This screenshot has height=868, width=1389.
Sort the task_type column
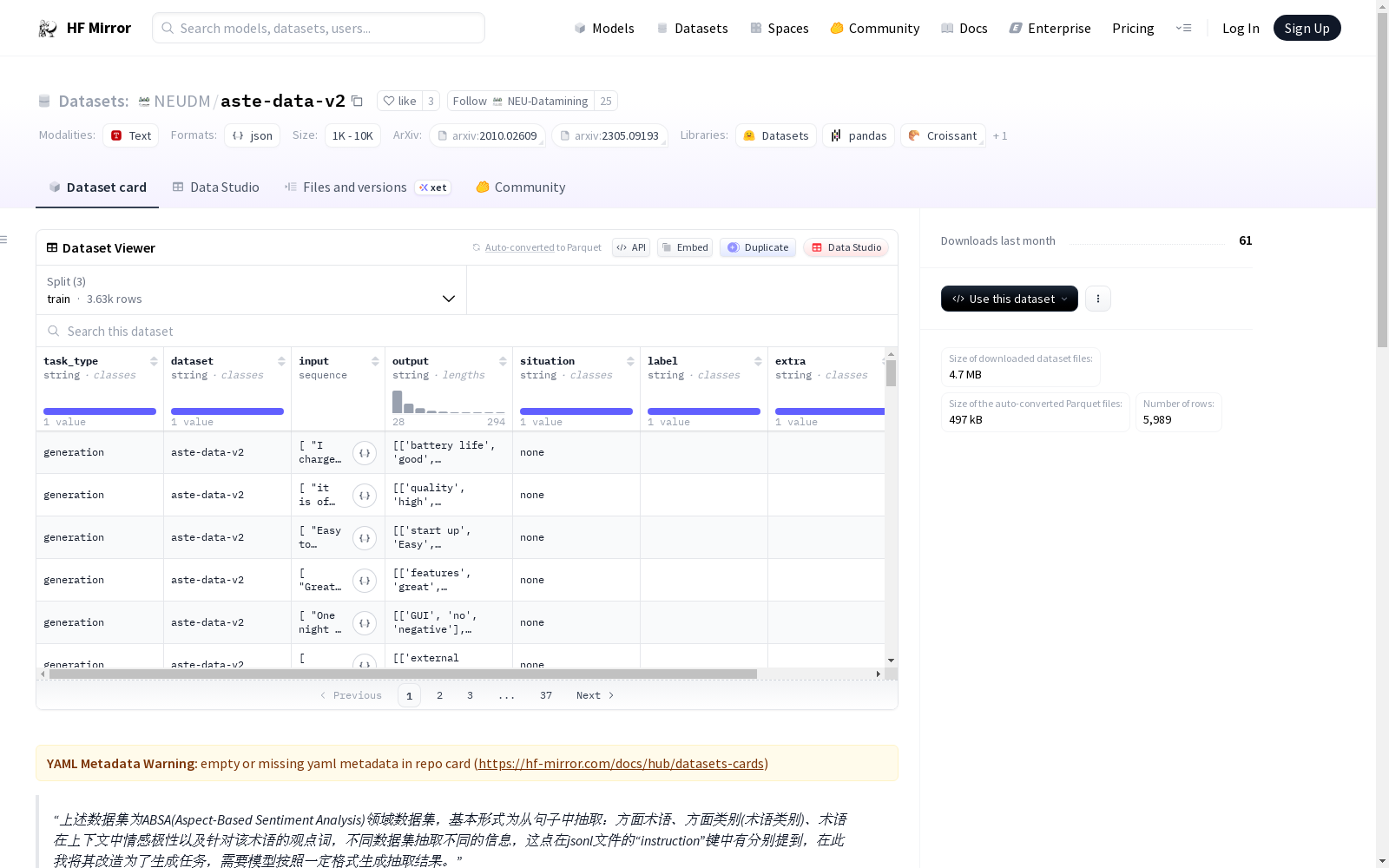154,361
